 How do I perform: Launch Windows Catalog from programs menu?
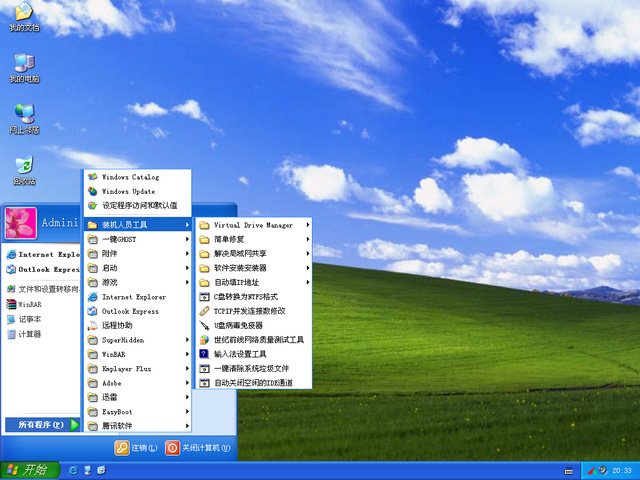[138, 177]
